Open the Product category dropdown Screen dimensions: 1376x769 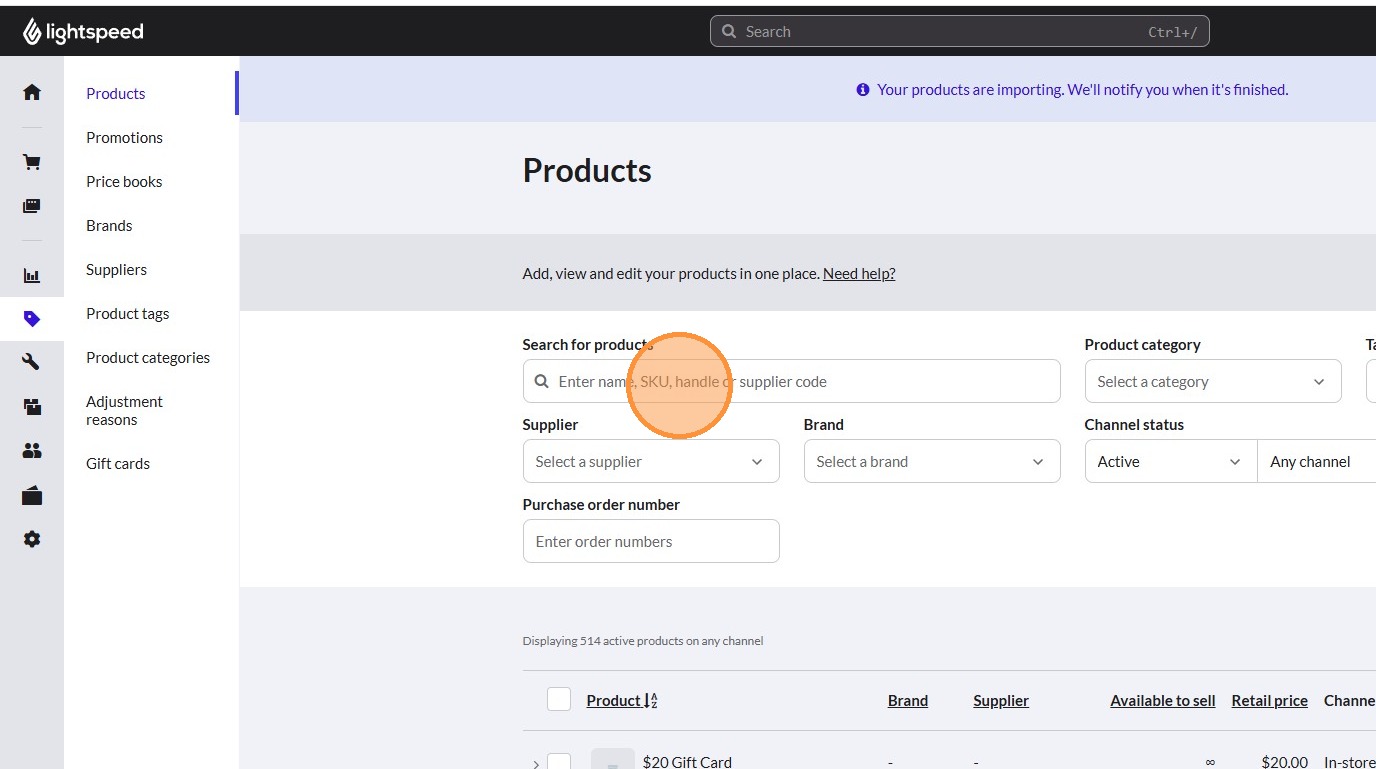(1213, 382)
